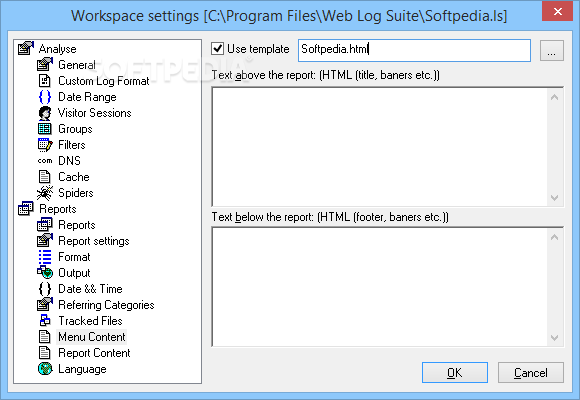The image size is (580, 400).
Task: Go to Date Range settings
Action: point(87,97)
